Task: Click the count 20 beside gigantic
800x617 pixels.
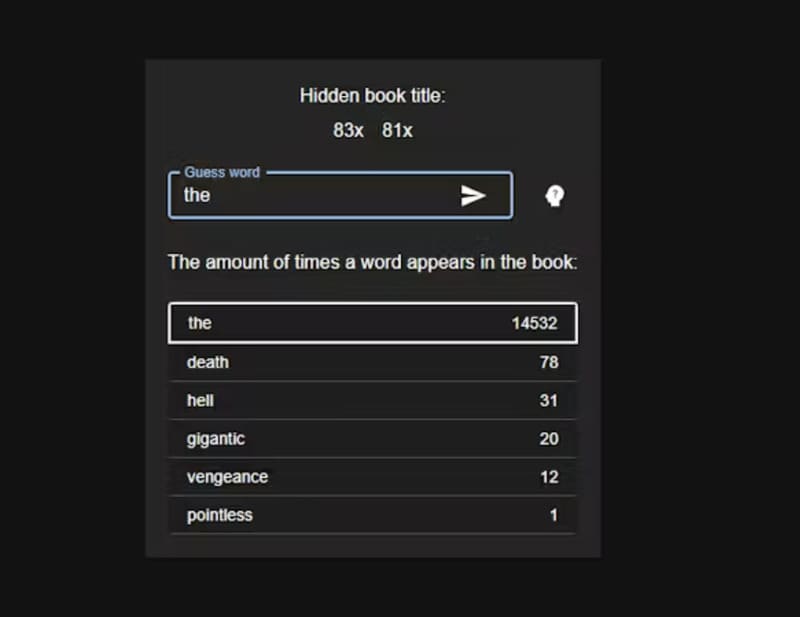Action: [x=549, y=439]
